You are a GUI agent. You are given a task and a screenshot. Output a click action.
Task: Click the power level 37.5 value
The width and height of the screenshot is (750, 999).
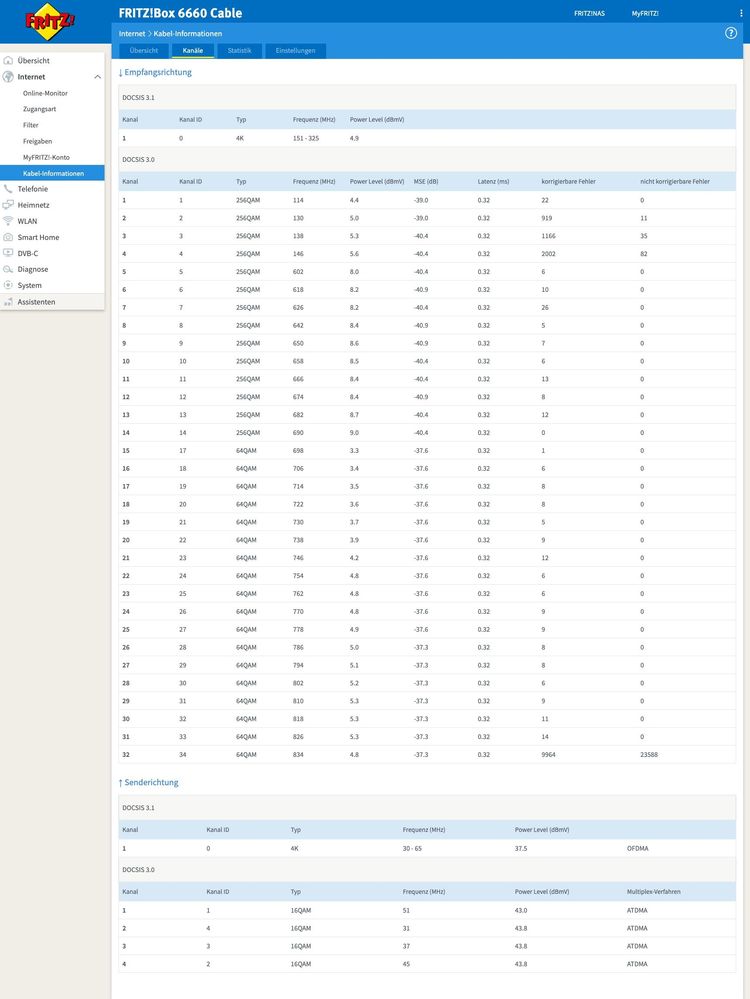click(521, 849)
